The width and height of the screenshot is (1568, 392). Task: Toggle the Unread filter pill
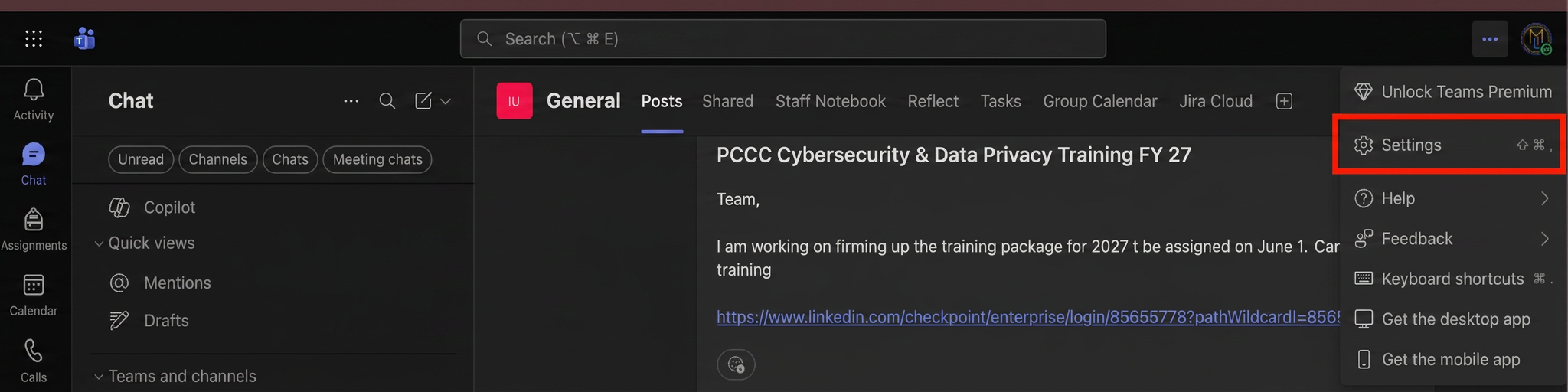pyautogui.click(x=141, y=159)
